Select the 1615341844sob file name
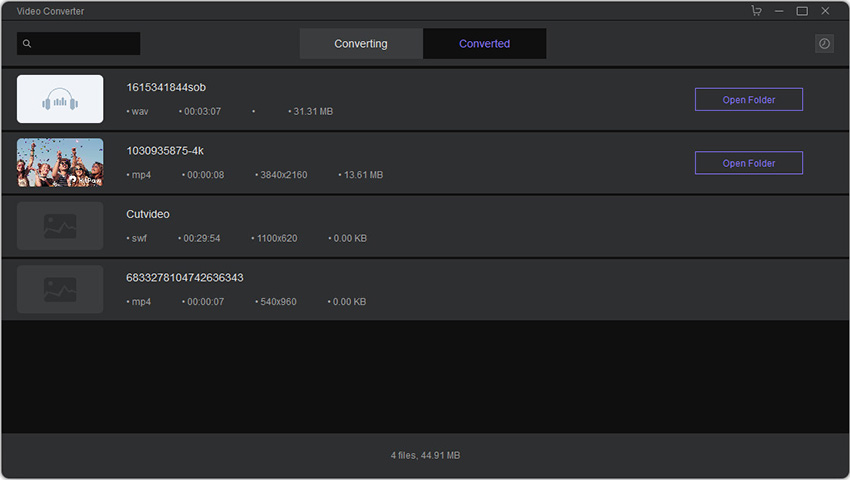Image resolution: width=850 pixels, height=480 pixels. click(166, 87)
